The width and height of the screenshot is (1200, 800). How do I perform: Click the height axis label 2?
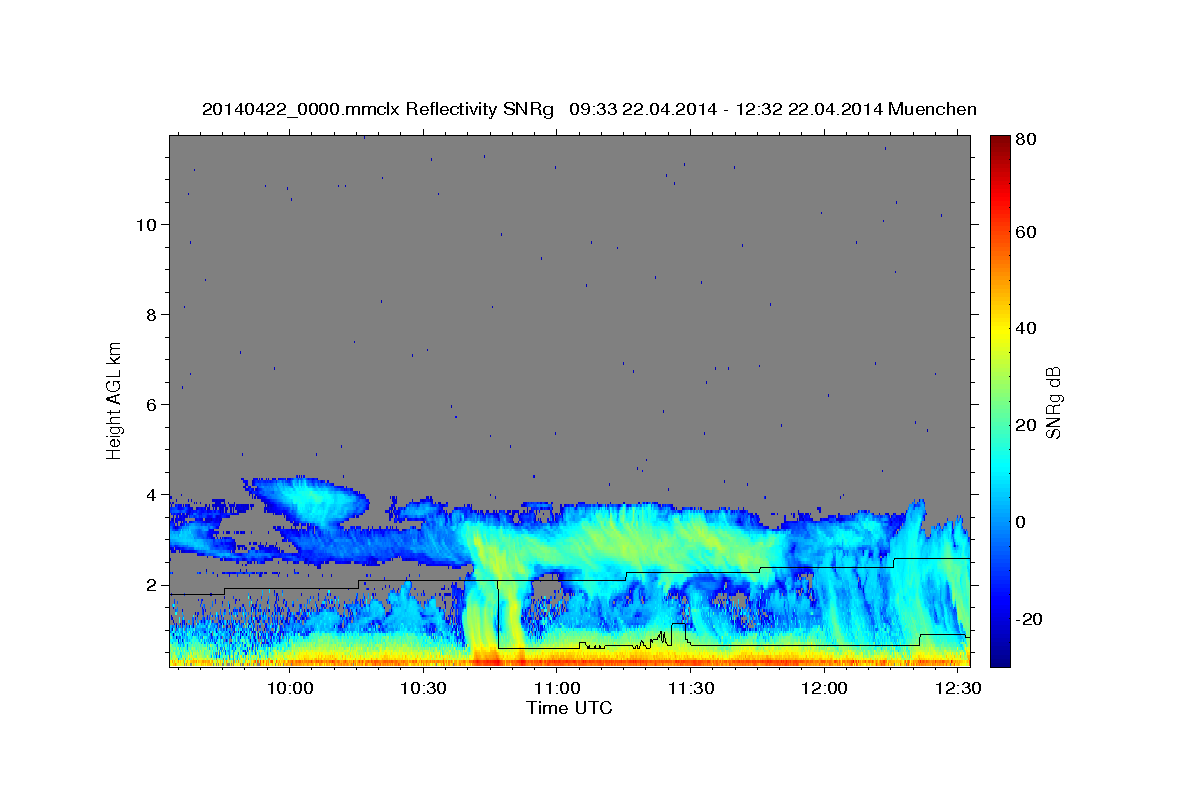(150, 584)
